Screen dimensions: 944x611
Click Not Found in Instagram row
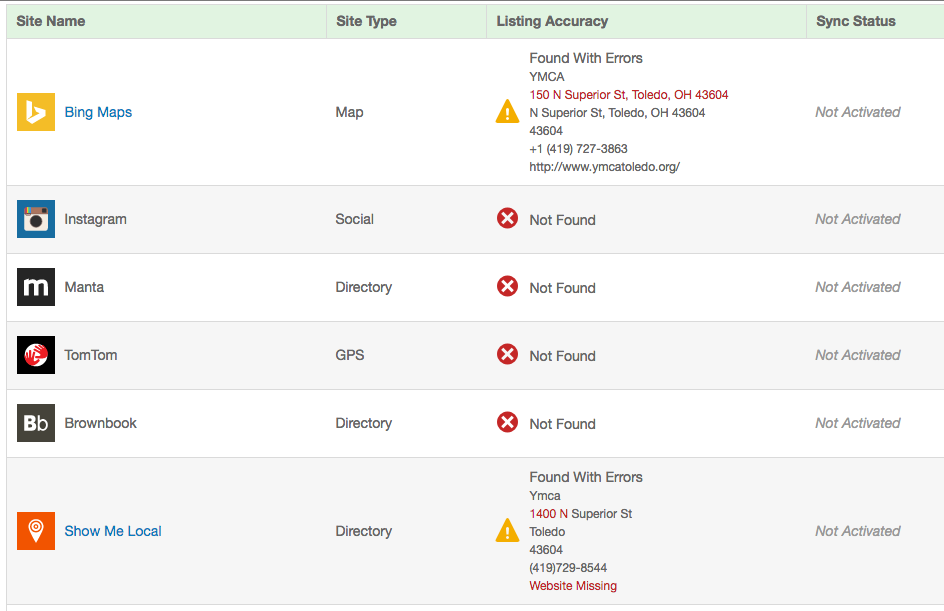[x=562, y=220]
